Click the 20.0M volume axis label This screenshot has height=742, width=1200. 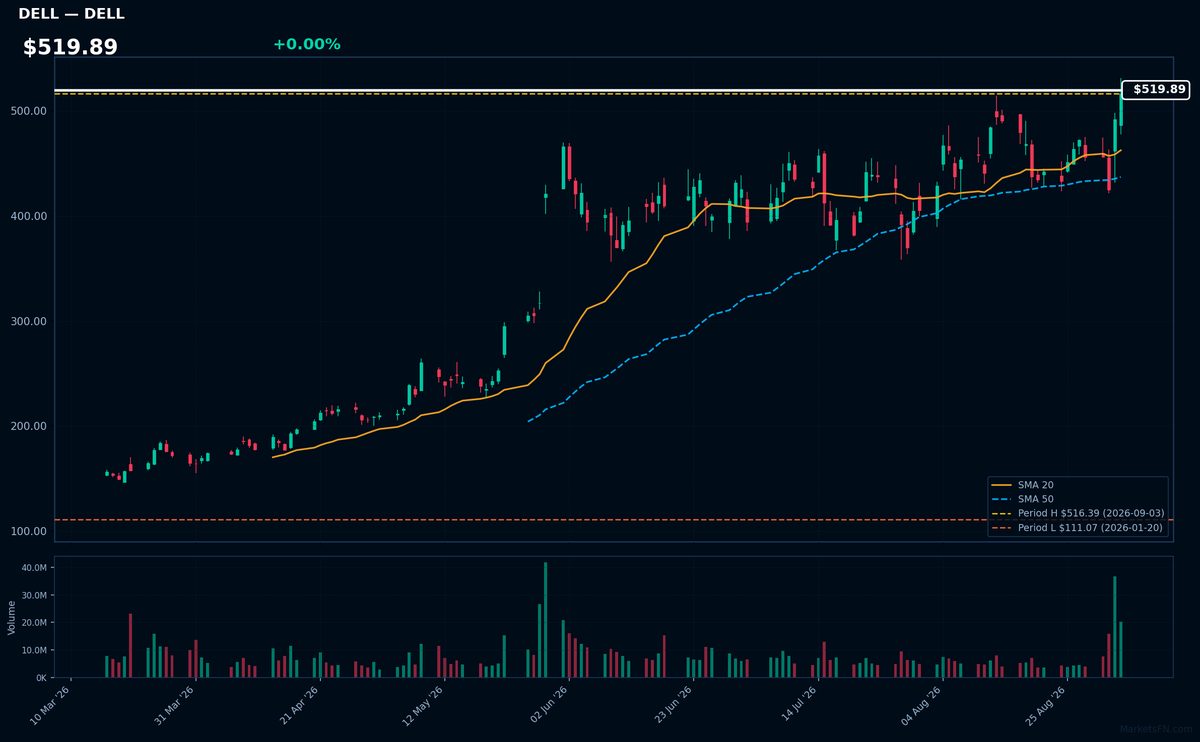[34, 623]
